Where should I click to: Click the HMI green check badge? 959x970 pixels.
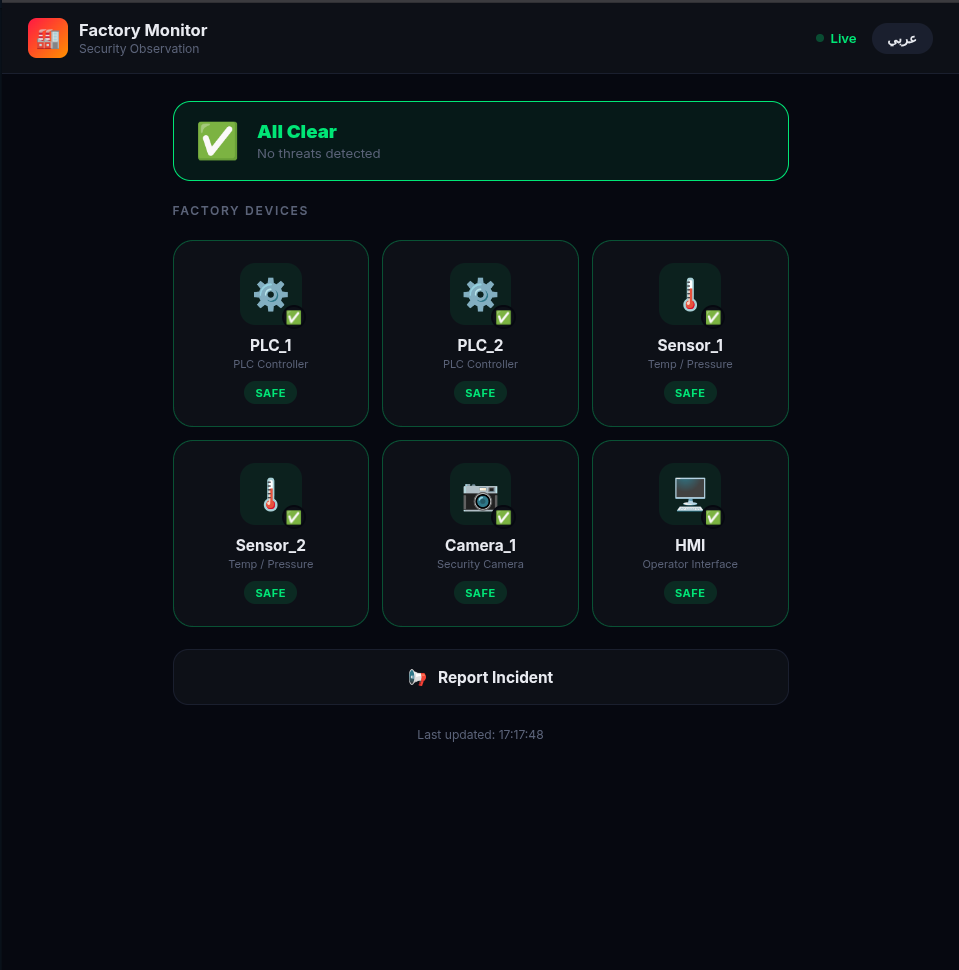(x=713, y=517)
